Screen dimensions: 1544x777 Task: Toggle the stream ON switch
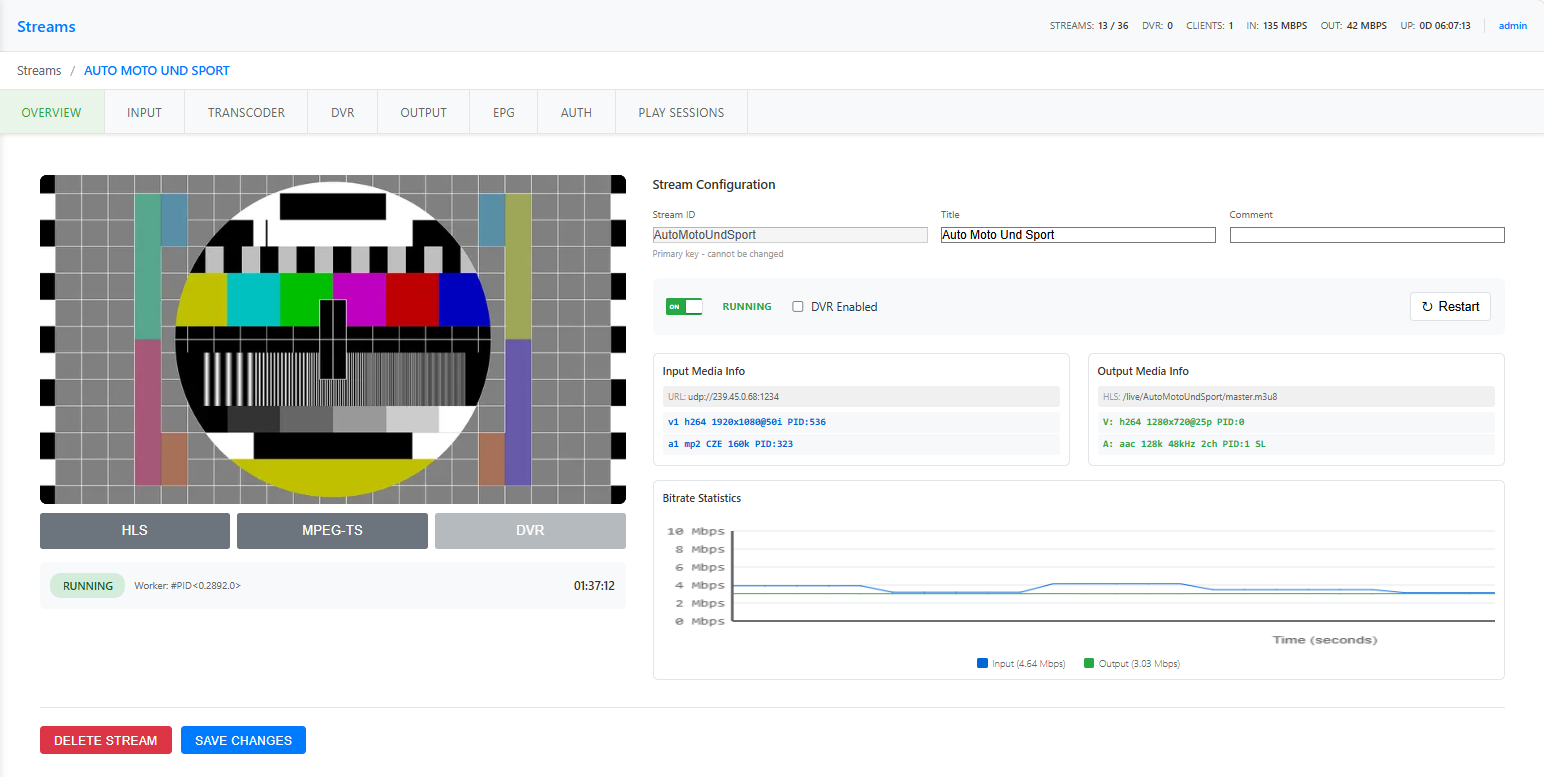(x=684, y=307)
